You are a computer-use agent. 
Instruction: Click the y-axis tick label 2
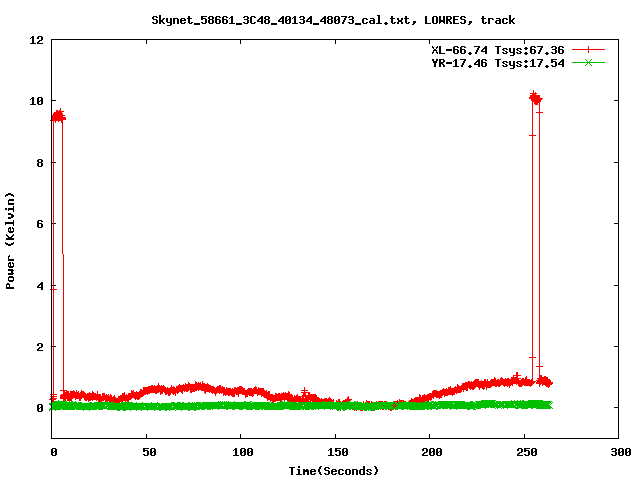coord(40,347)
